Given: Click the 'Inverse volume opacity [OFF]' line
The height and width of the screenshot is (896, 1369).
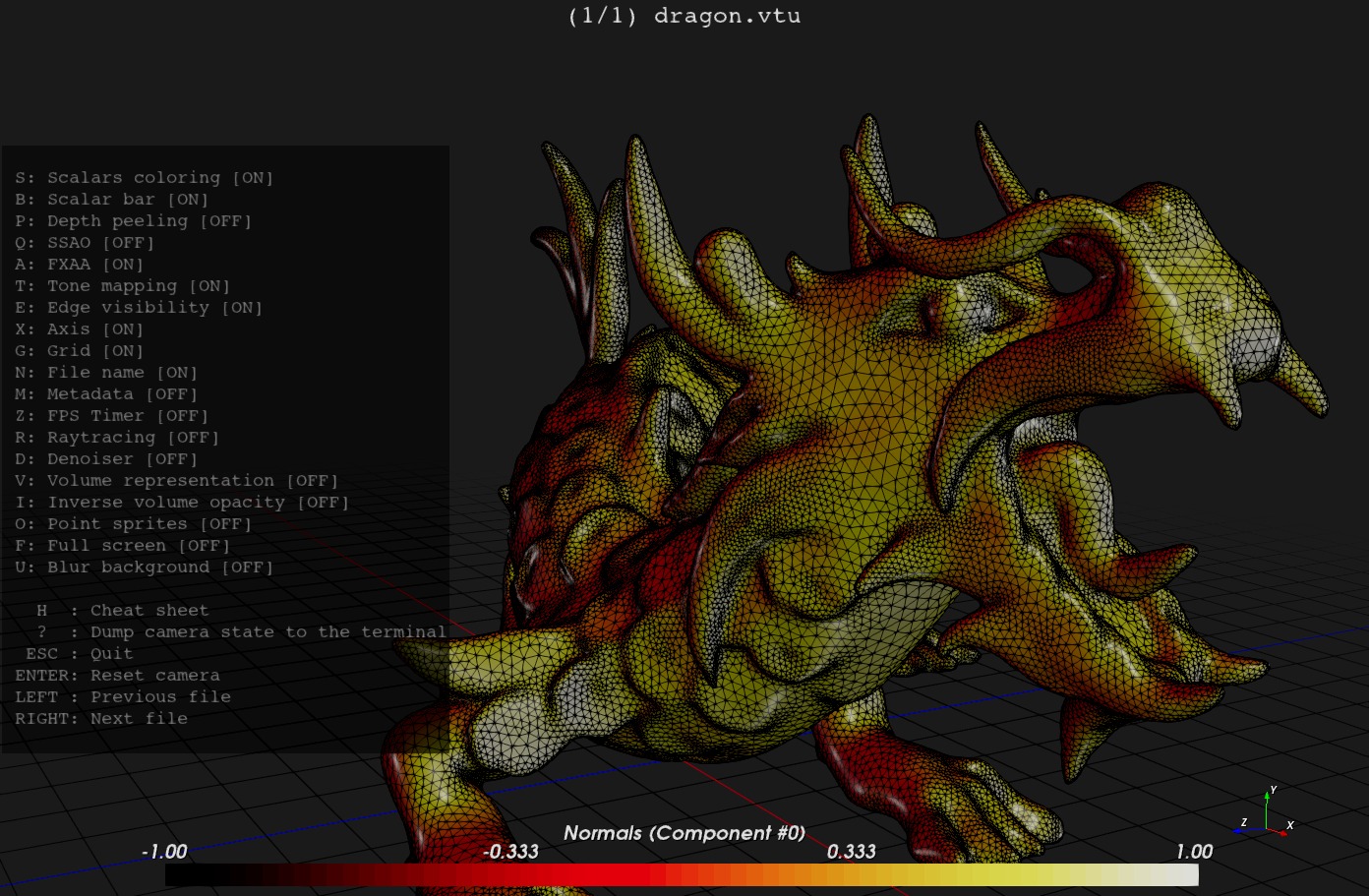Looking at the screenshot, I should tap(182, 503).
